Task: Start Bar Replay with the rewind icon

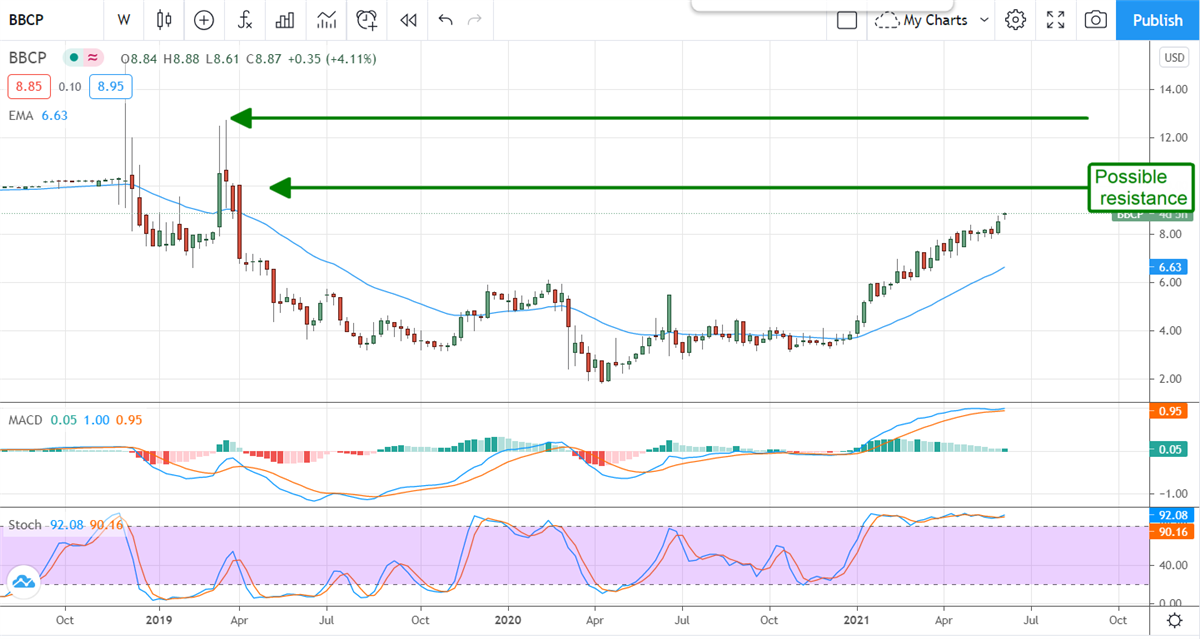Action: 407,19
